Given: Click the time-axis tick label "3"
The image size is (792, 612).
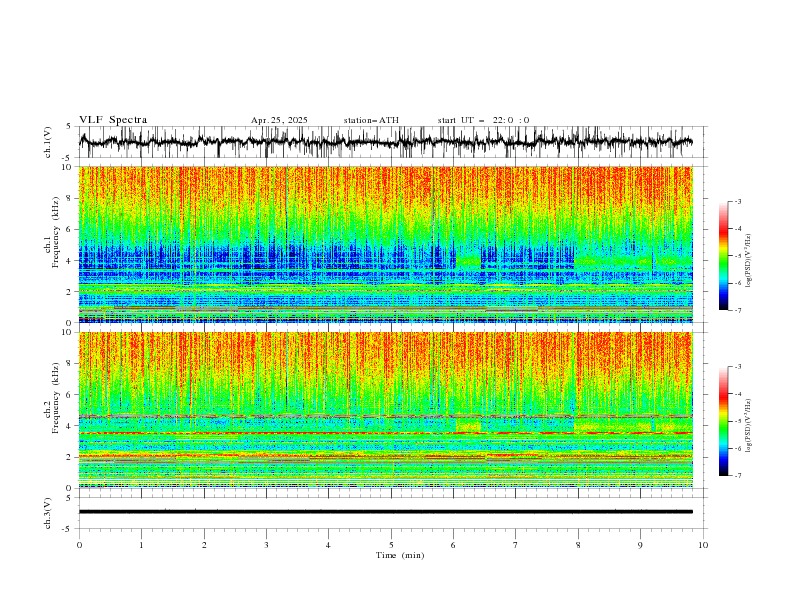Looking at the screenshot, I should [266, 545].
